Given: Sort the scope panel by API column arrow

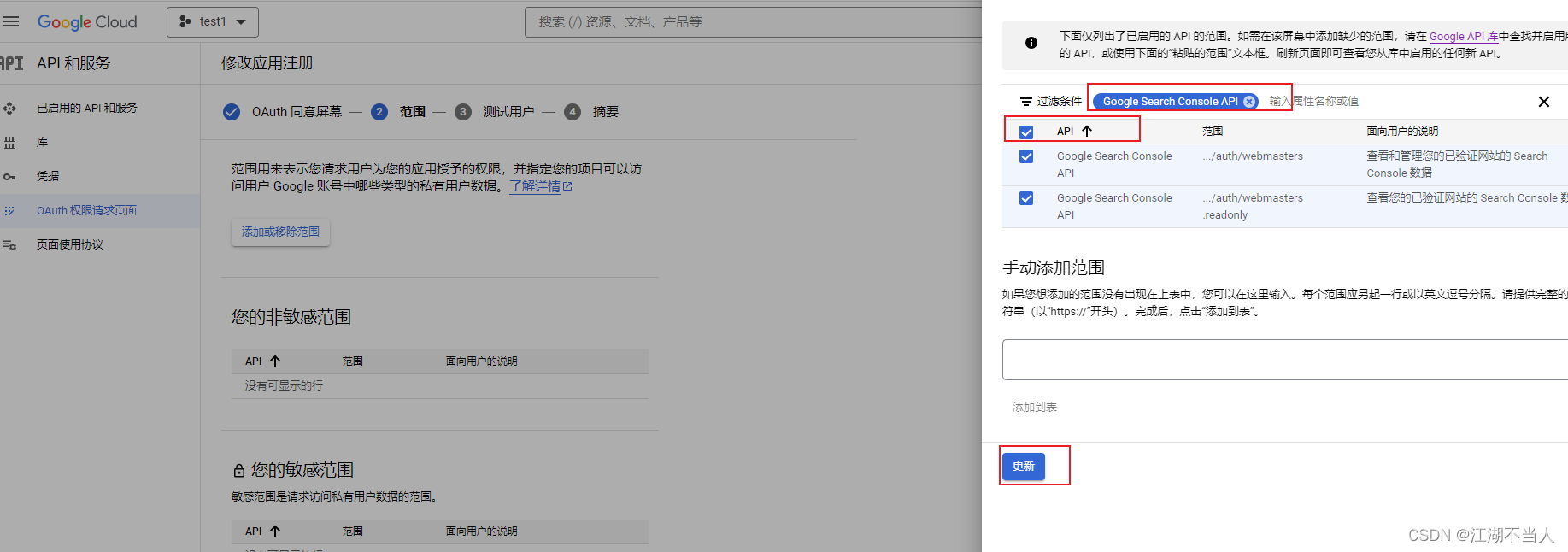Looking at the screenshot, I should pos(1087,131).
